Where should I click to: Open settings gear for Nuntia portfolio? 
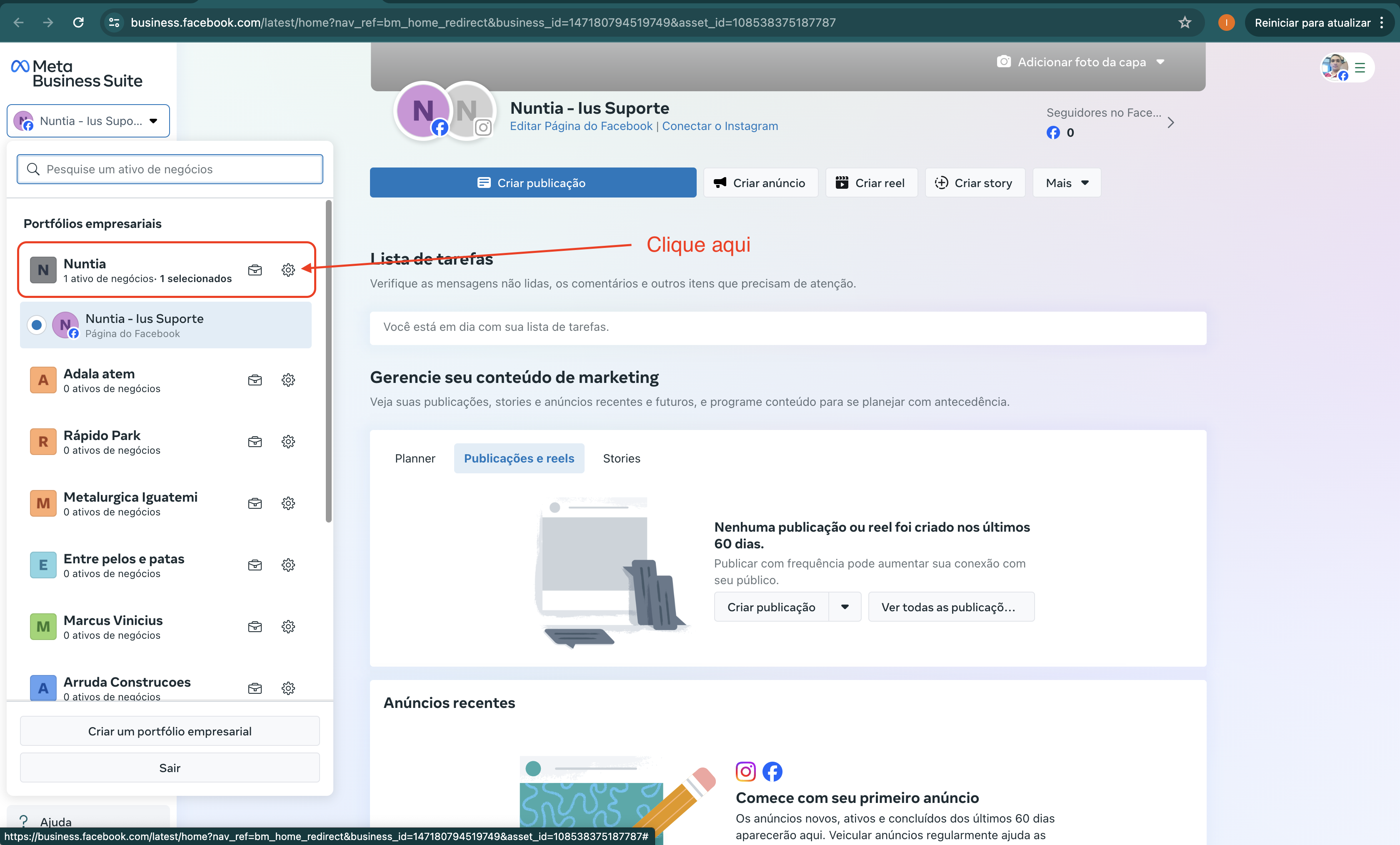(x=288, y=270)
